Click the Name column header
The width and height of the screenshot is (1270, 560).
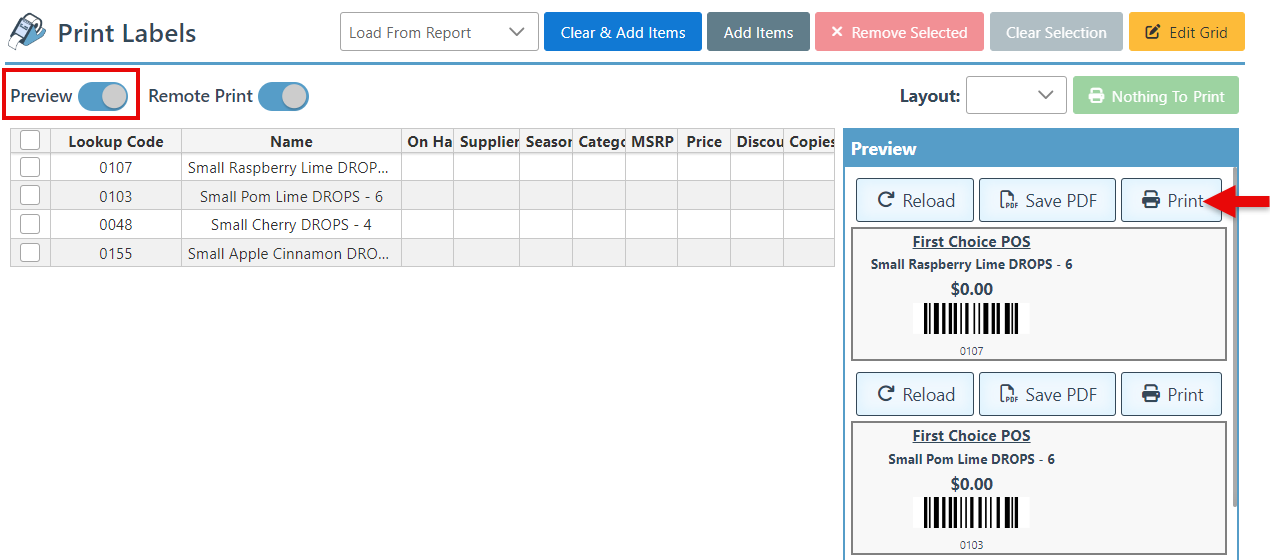click(291, 142)
